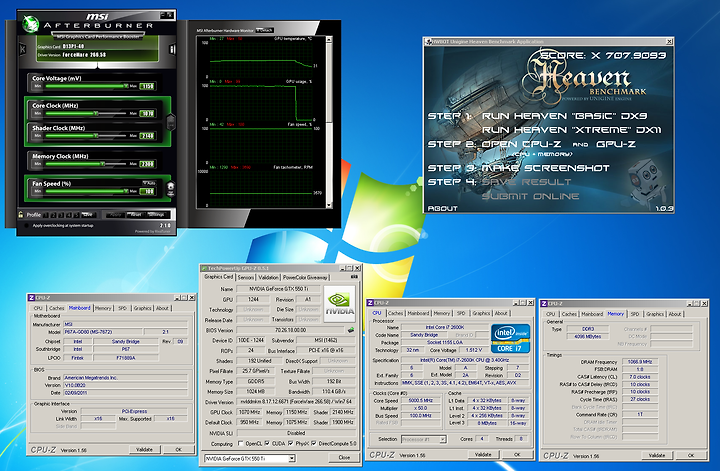Click the CPU-Z CPU window title icon
The height and width of the screenshot is (471, 720).
[371, 303]
